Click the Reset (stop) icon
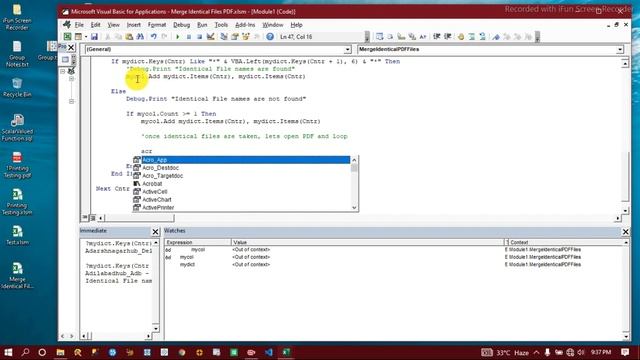640x360 pixels. click(199, 37)
